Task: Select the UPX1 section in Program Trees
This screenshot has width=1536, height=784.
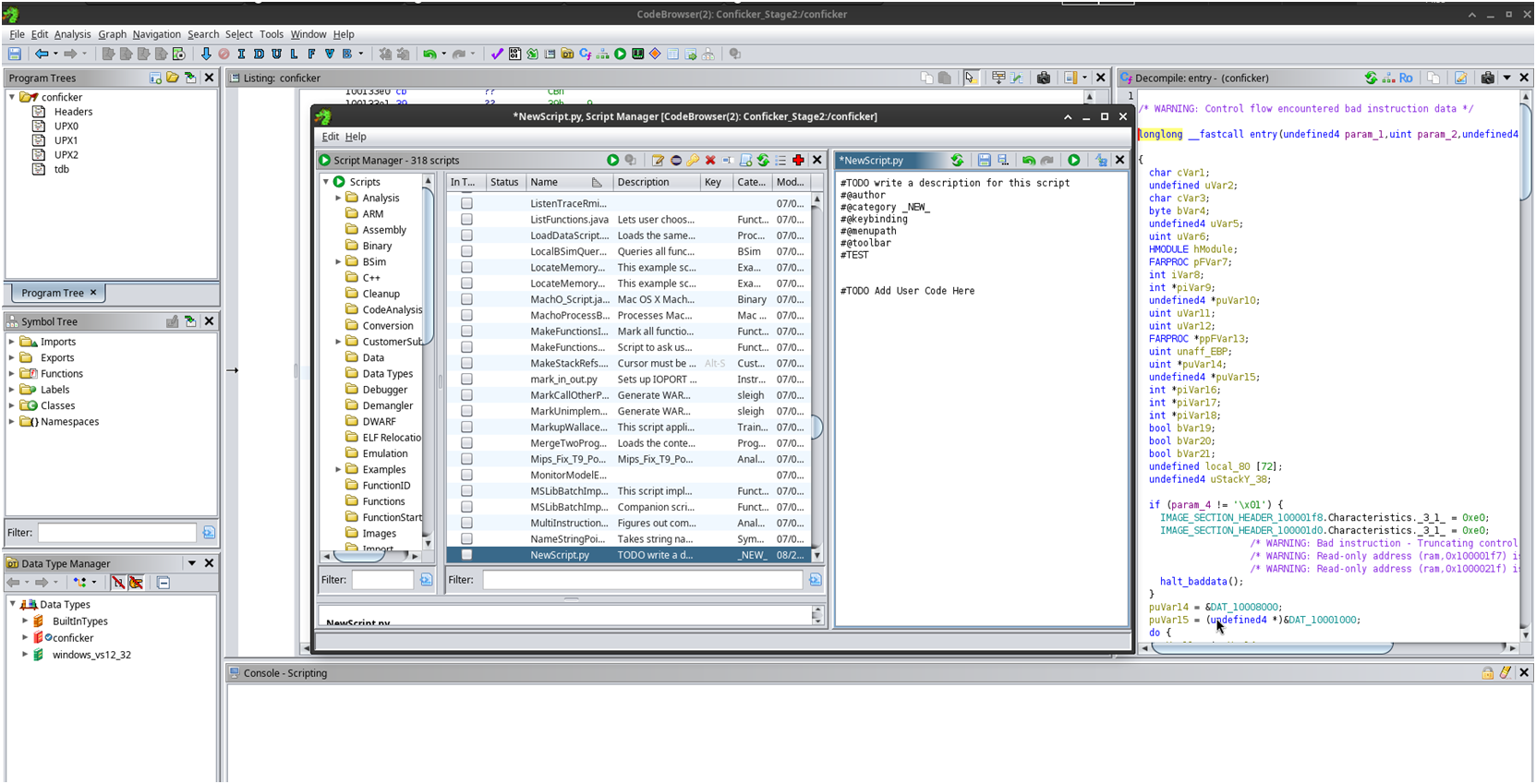Action: pyautogui.click(x=66, y=140)
